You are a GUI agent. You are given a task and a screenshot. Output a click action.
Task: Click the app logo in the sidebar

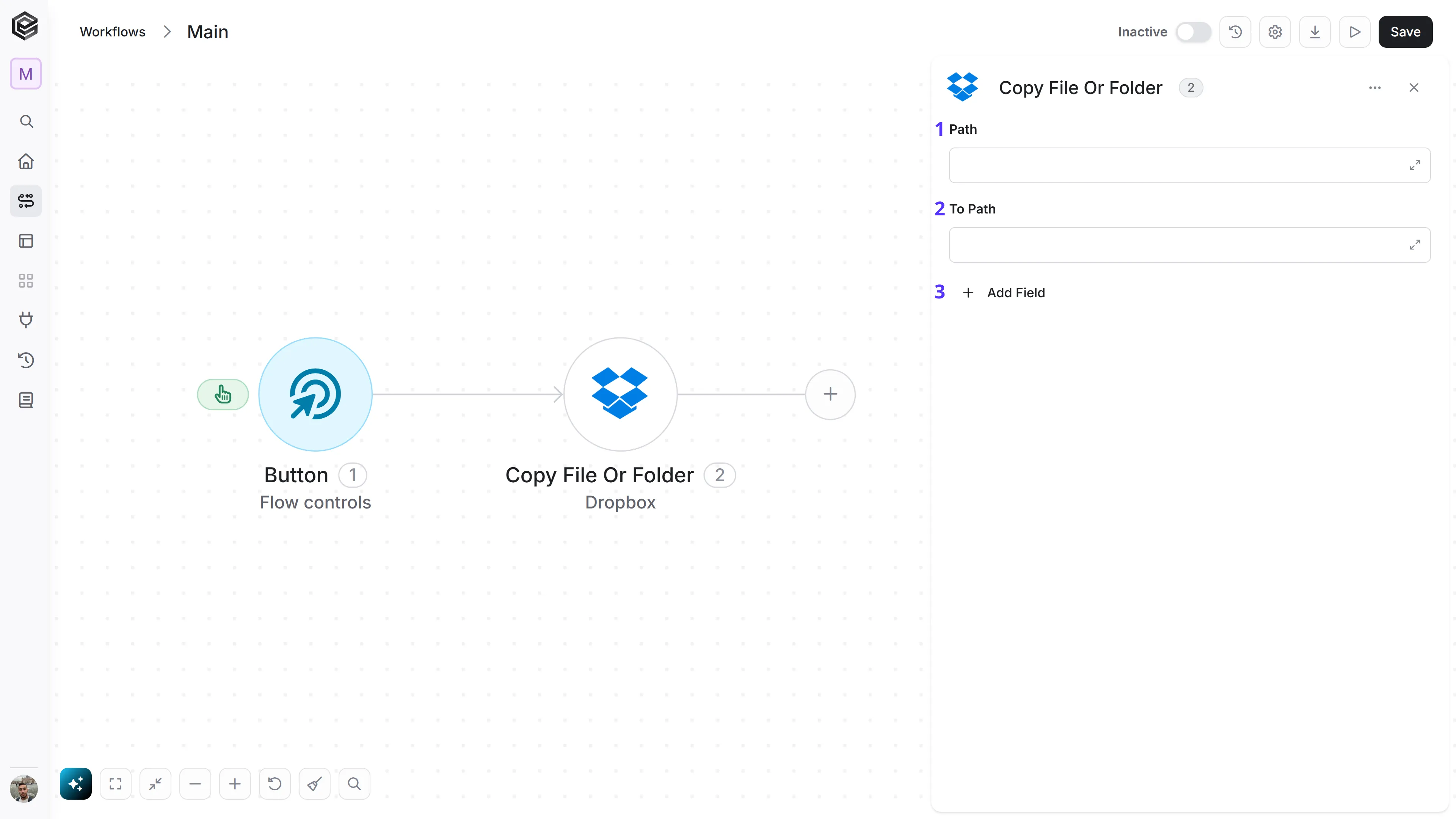pos(25,26)
